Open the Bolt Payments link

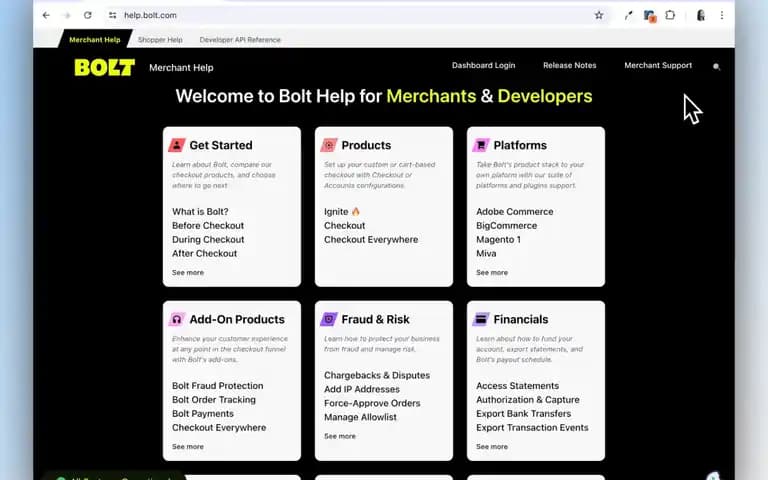pos(203,413)
